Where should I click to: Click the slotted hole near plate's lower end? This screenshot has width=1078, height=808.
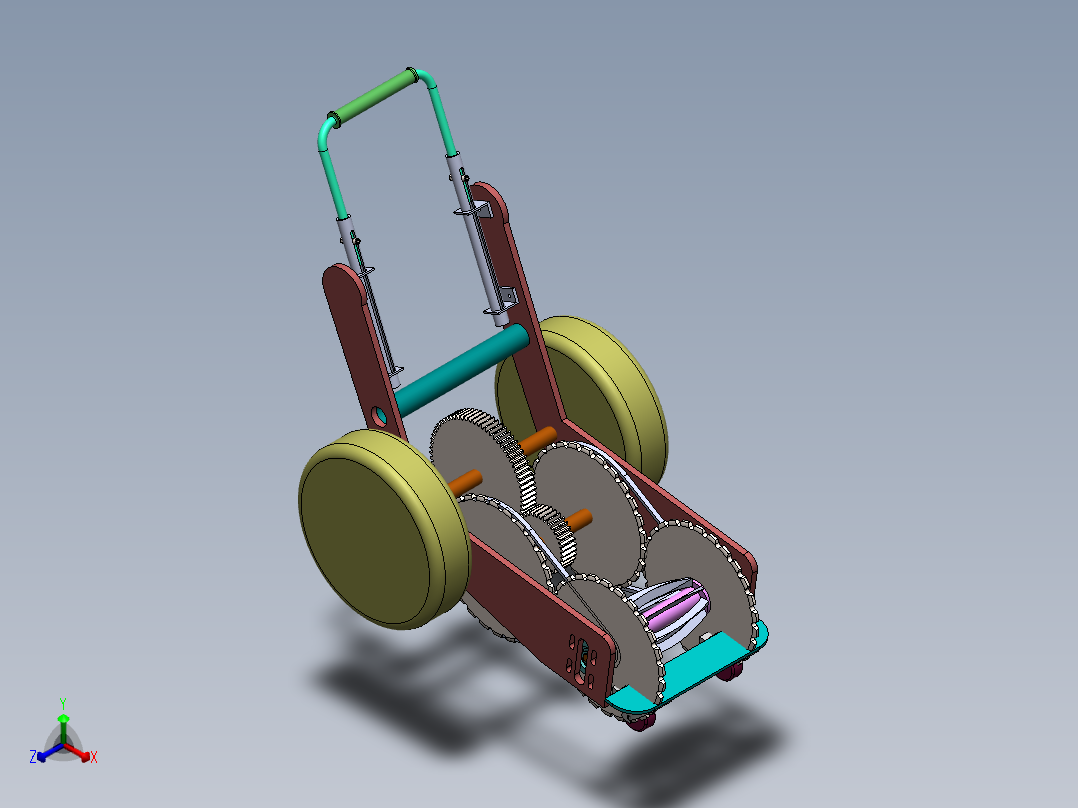584,661
